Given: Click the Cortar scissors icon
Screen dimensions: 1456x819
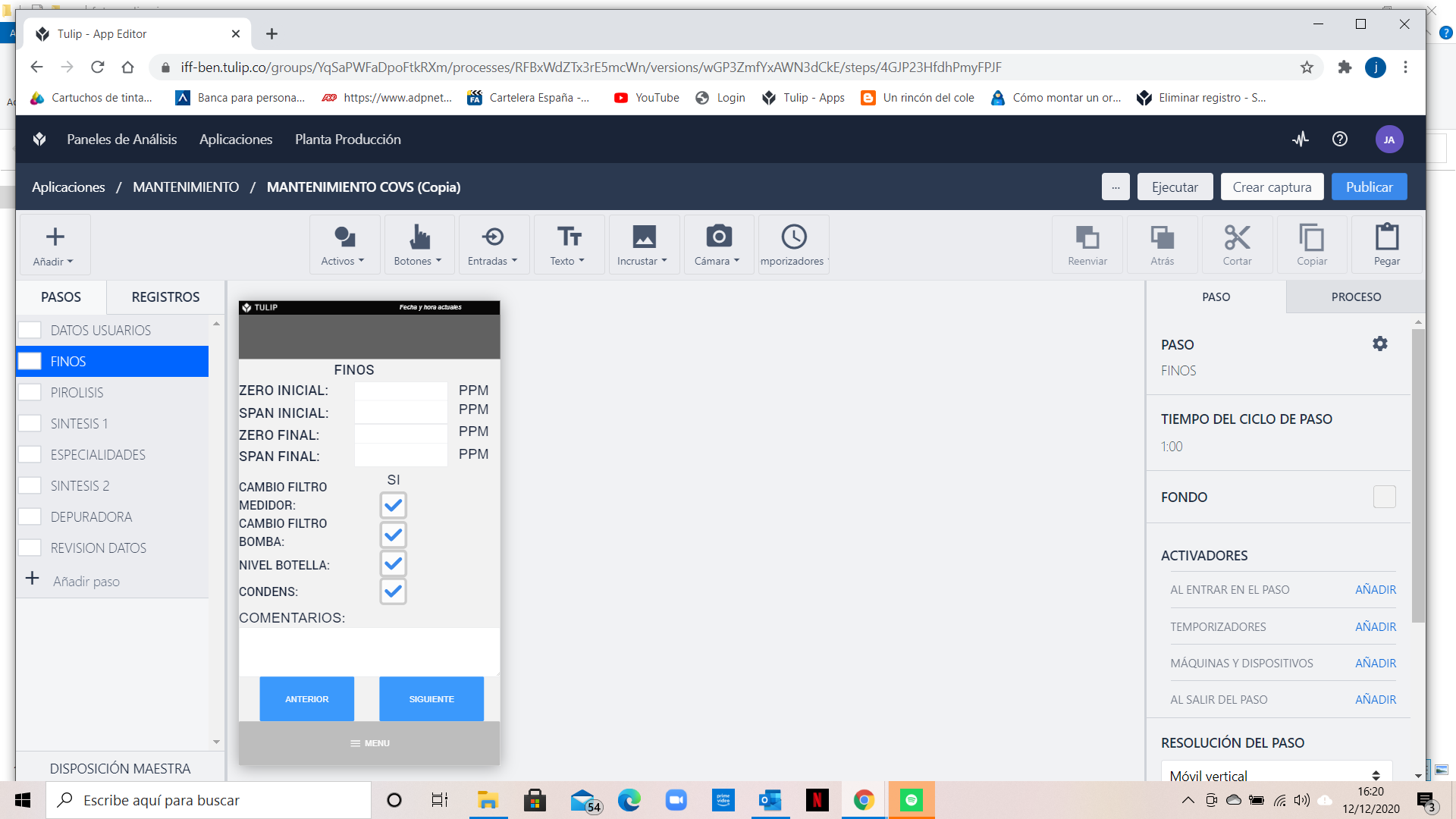Looking at the screenshot, I should click(x=1237, y=238).
